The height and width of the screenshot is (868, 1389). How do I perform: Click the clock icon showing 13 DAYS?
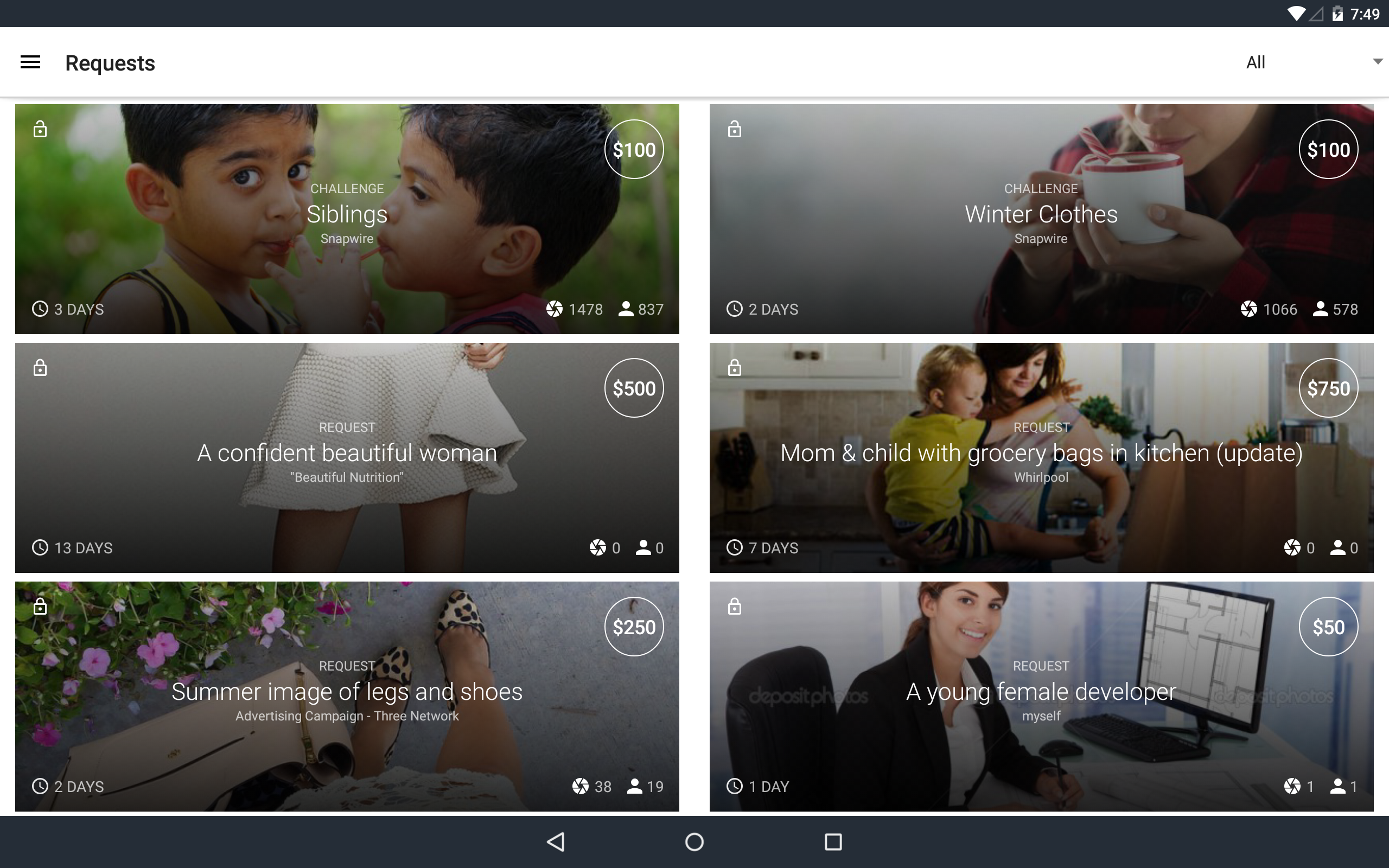click(40, 548)
